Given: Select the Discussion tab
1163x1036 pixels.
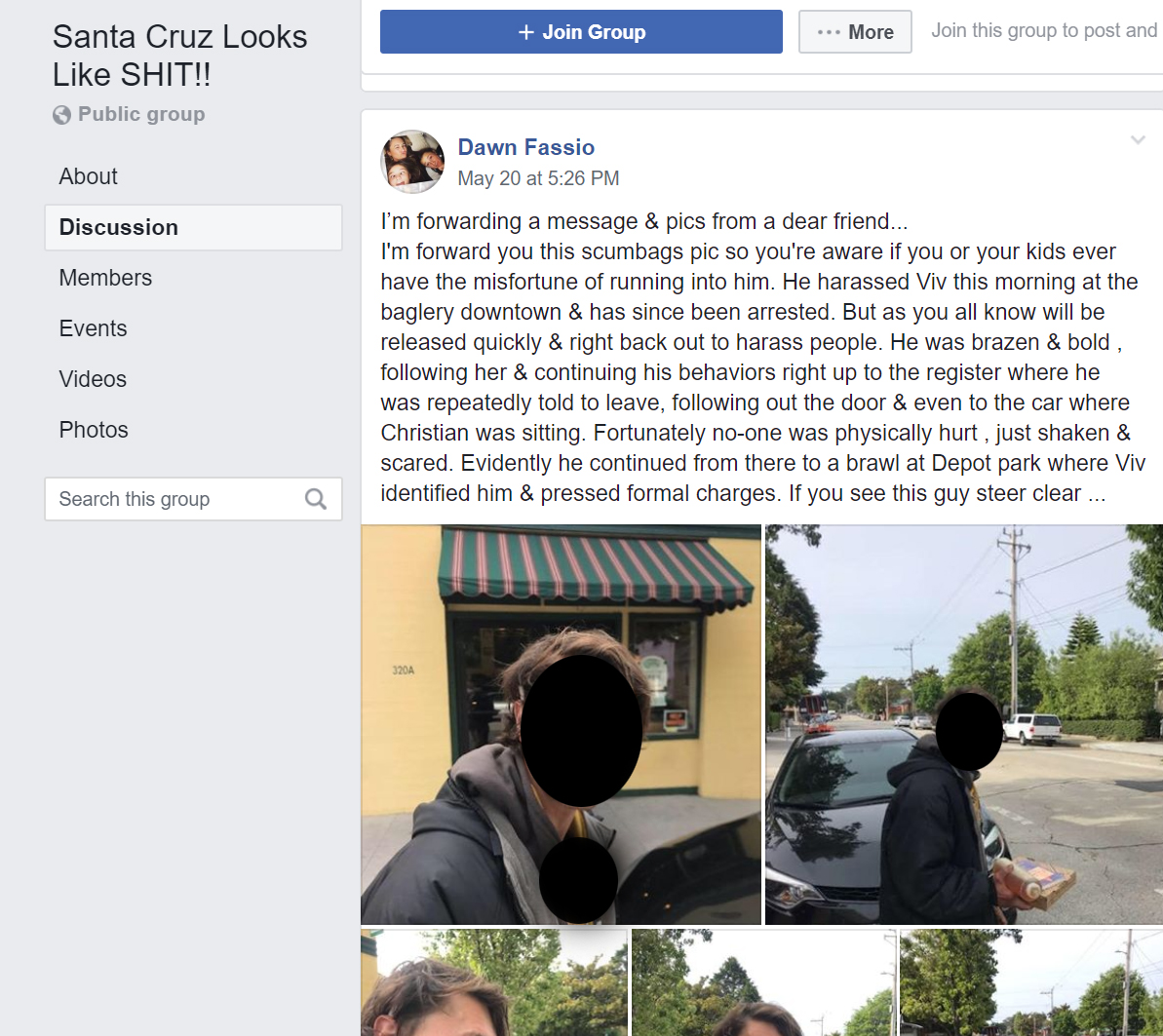Looking at the screenshot, I should [193, 228].
